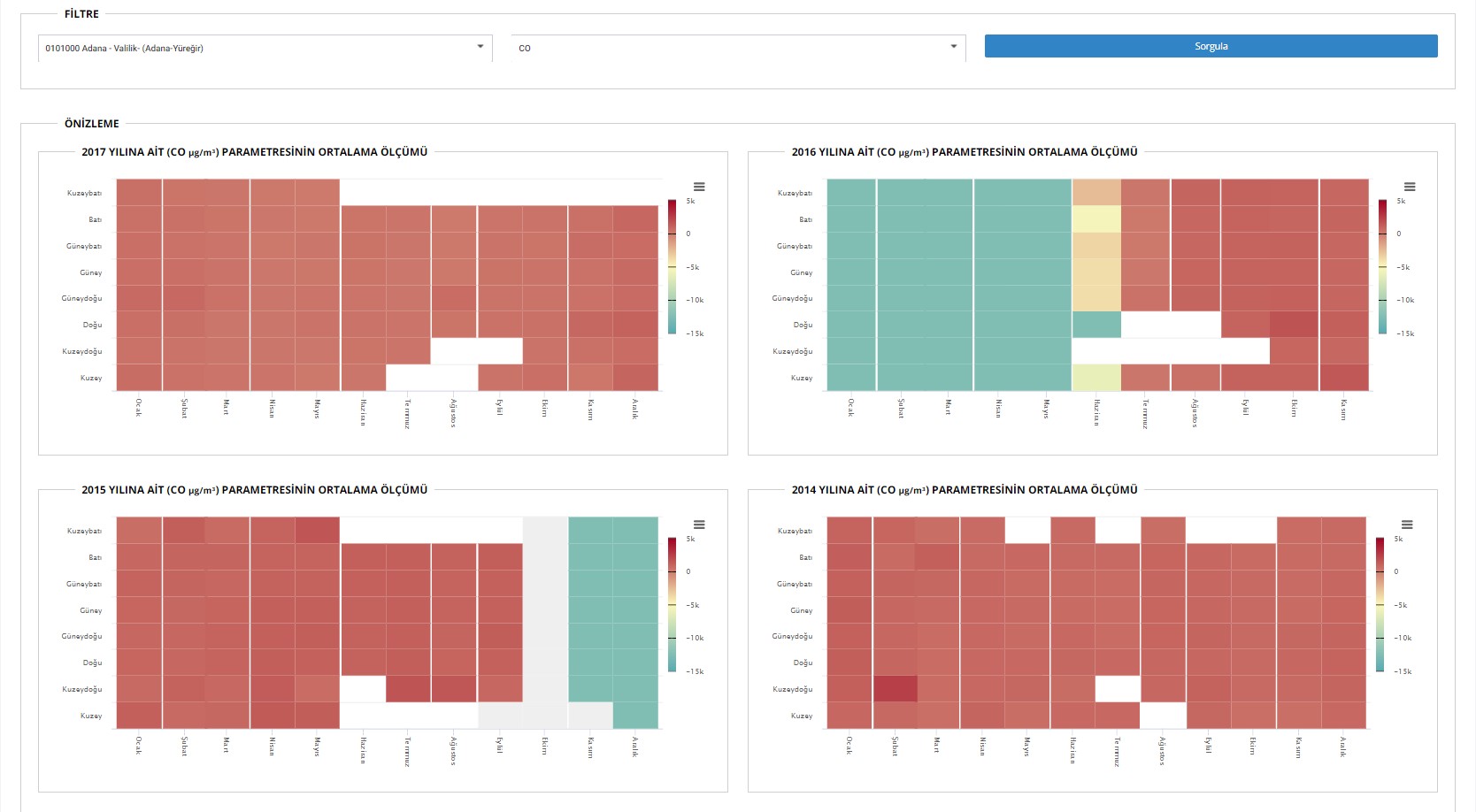Select the 2016 Ocak Güney teal cell
This screenshot has height=812, width=1476.
pos(850,272)
